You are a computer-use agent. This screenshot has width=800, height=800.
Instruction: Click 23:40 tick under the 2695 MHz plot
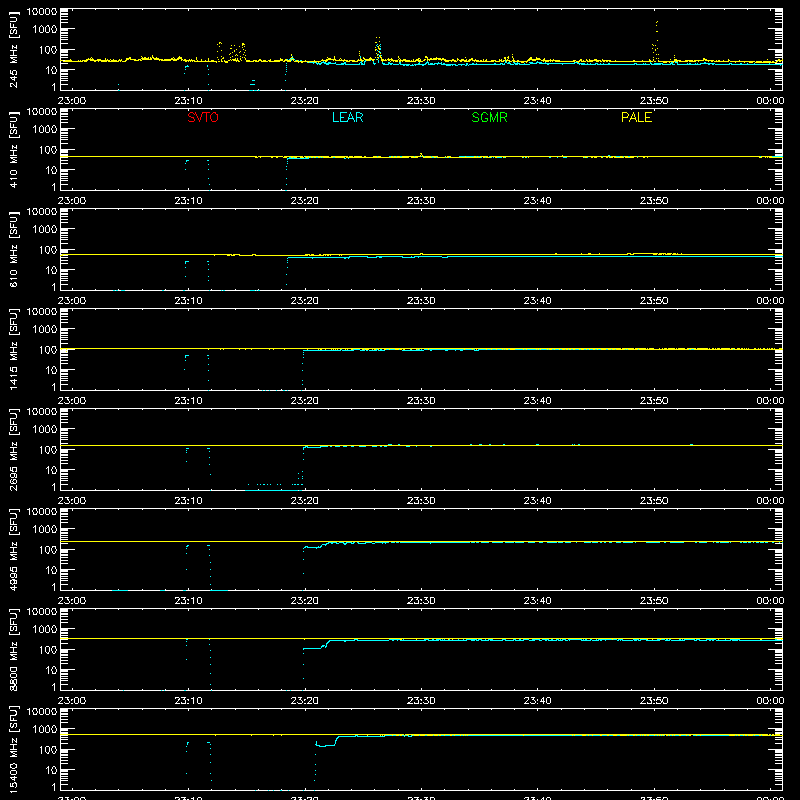[x=537, y=501]
